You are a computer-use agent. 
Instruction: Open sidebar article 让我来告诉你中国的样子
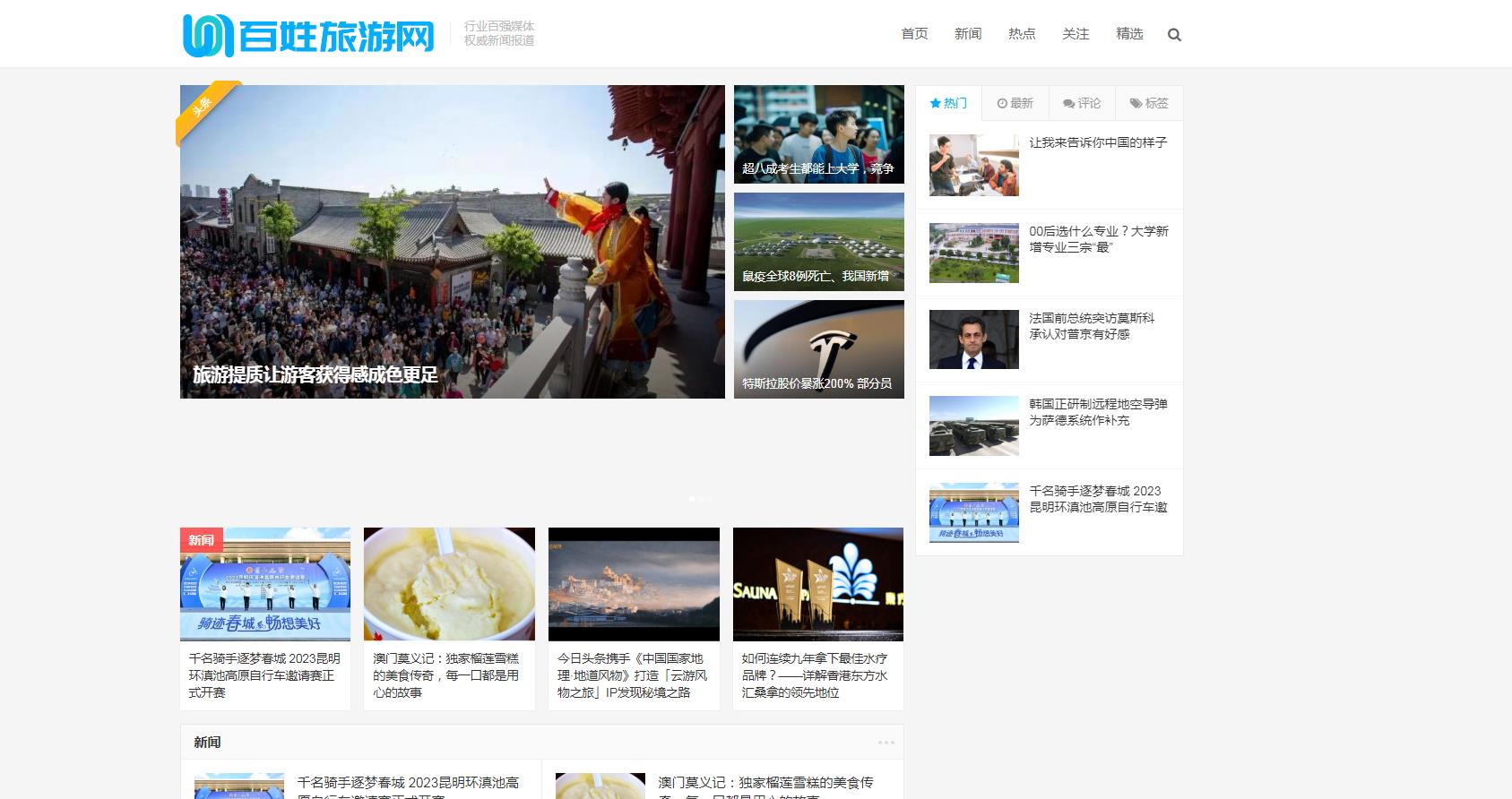click(x=1098, y=142)
